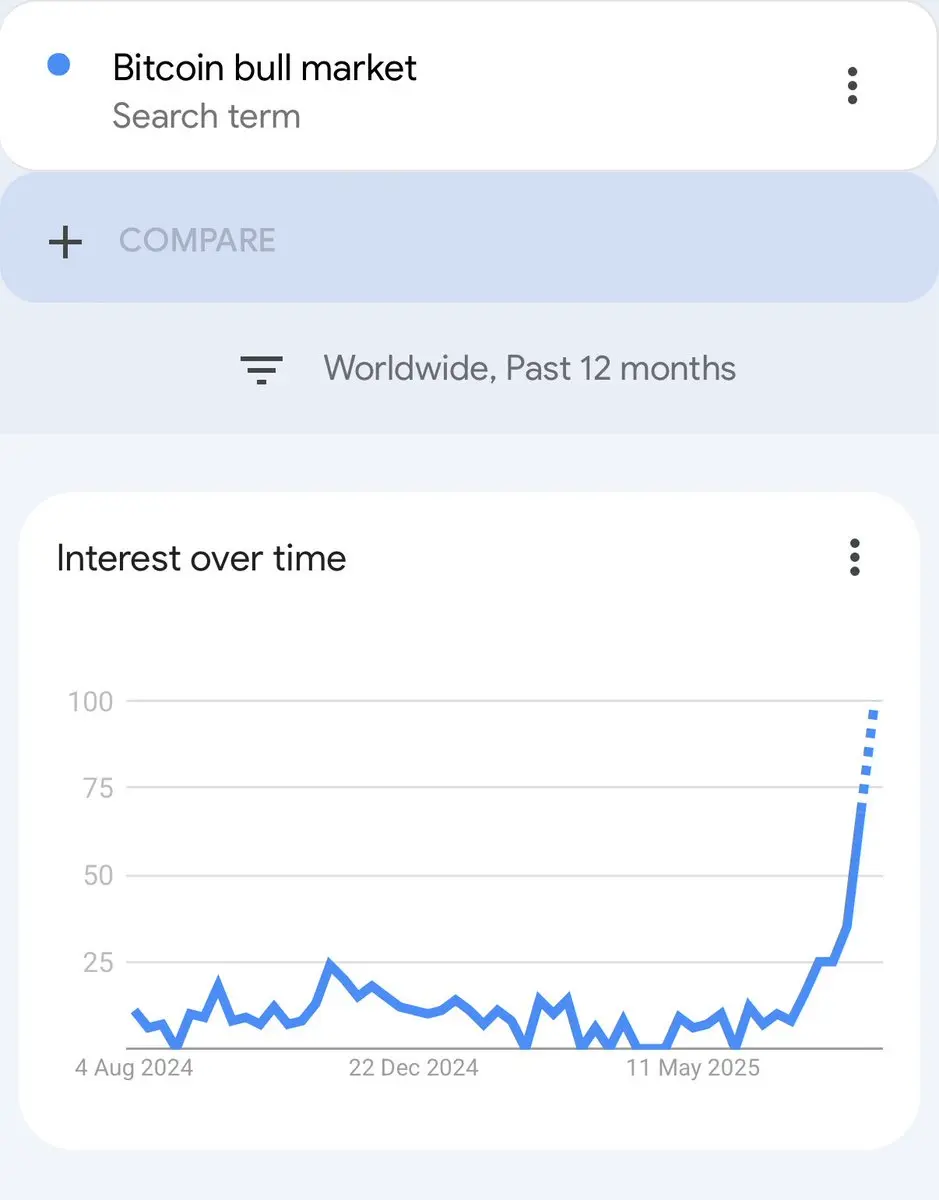Click the plus icon beside COMPARE
This screenshot has height=1200, width=939.
coord(65,241)
